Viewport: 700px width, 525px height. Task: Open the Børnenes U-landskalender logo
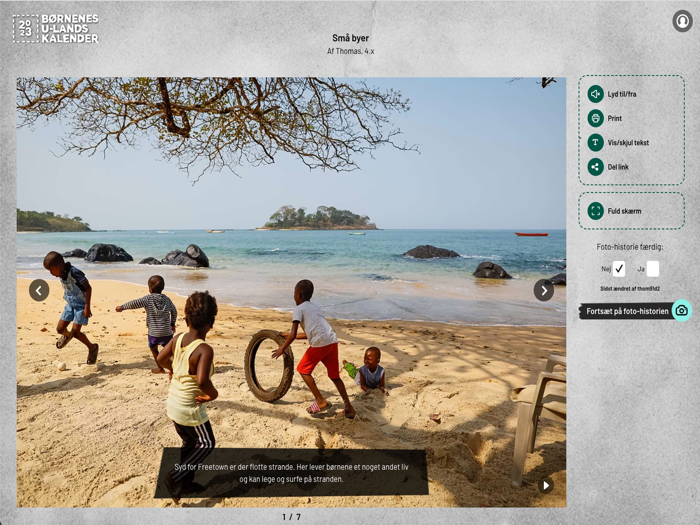pyautogui.click(x=55, y=29)
